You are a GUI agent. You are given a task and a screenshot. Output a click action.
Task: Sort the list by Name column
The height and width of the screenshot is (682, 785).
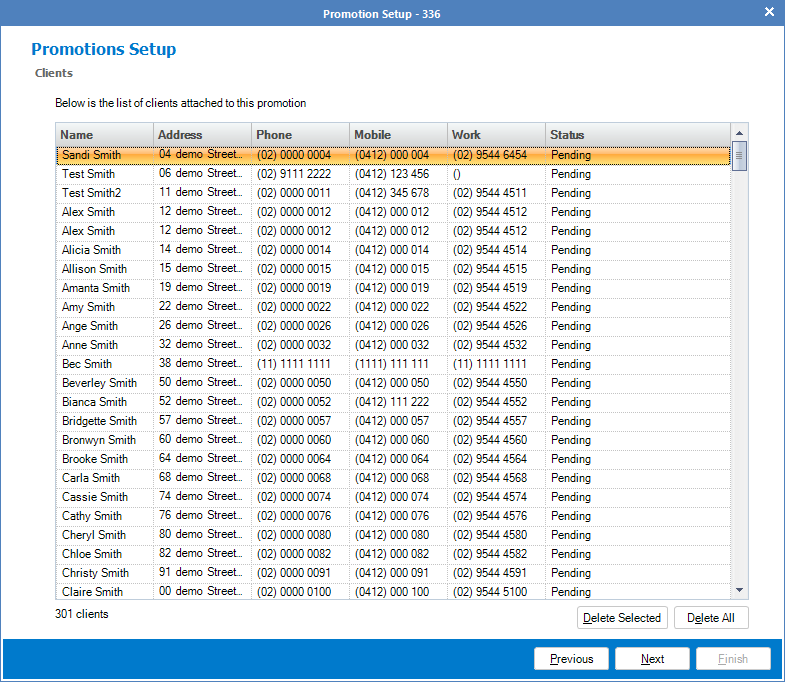click(x=105, y=135)
